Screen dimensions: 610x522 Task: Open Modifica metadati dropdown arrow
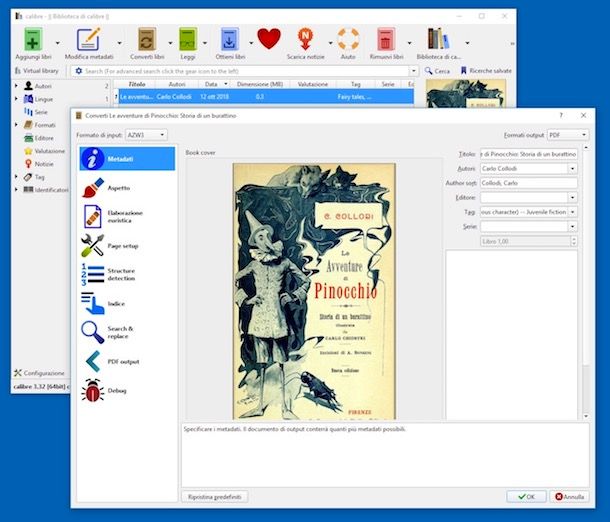pyautogui.click(x=119, y=43)
